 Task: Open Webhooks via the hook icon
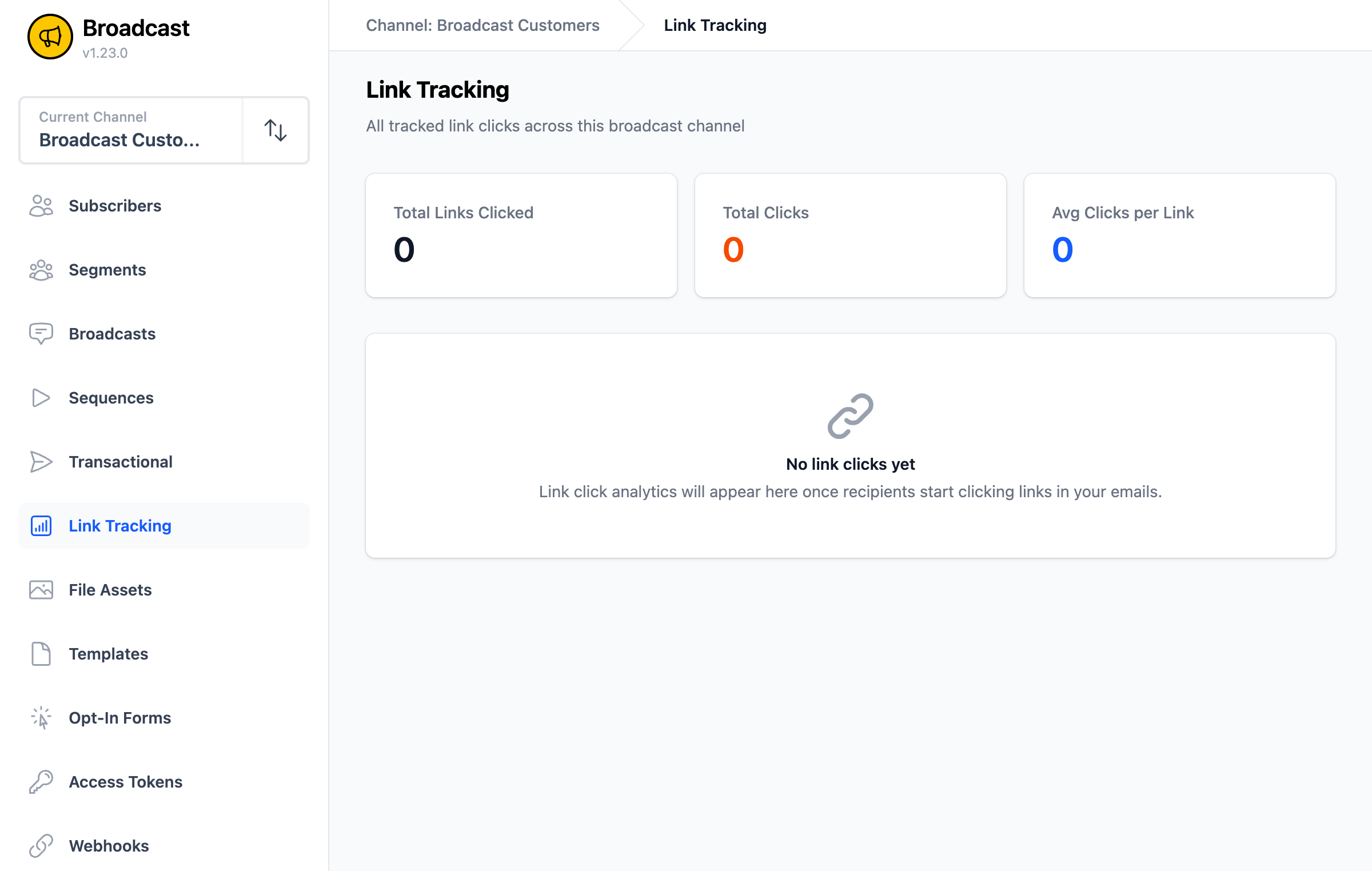tap(41, 846)
